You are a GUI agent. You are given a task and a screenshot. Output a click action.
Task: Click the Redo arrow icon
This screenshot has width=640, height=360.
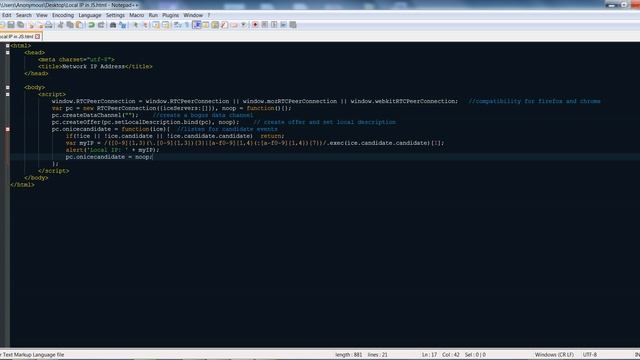101,25
